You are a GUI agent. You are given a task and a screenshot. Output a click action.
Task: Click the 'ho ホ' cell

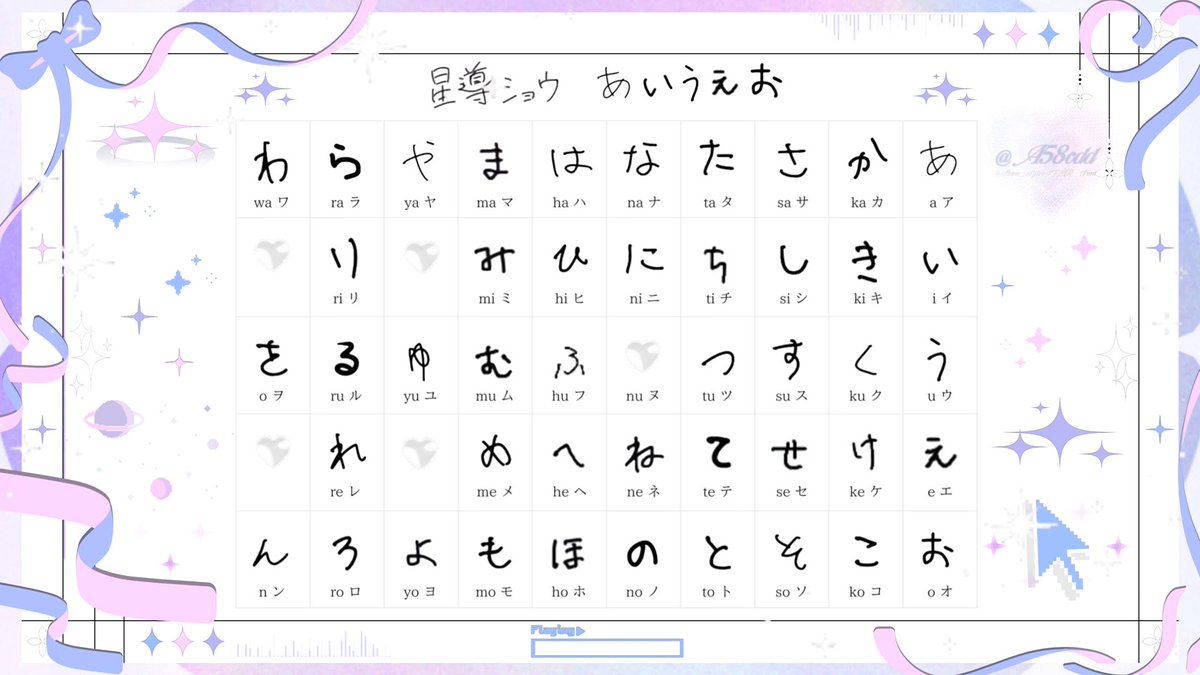569,559
